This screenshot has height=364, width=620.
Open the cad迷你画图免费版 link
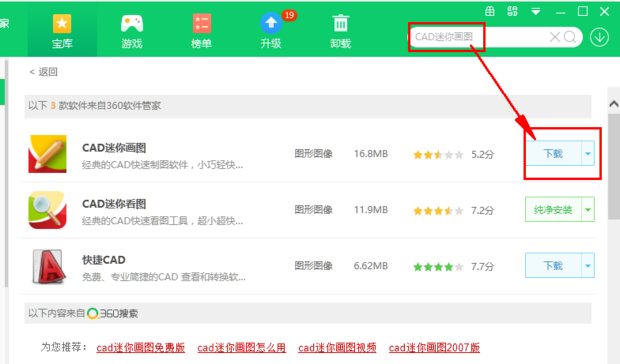[141, 348]
